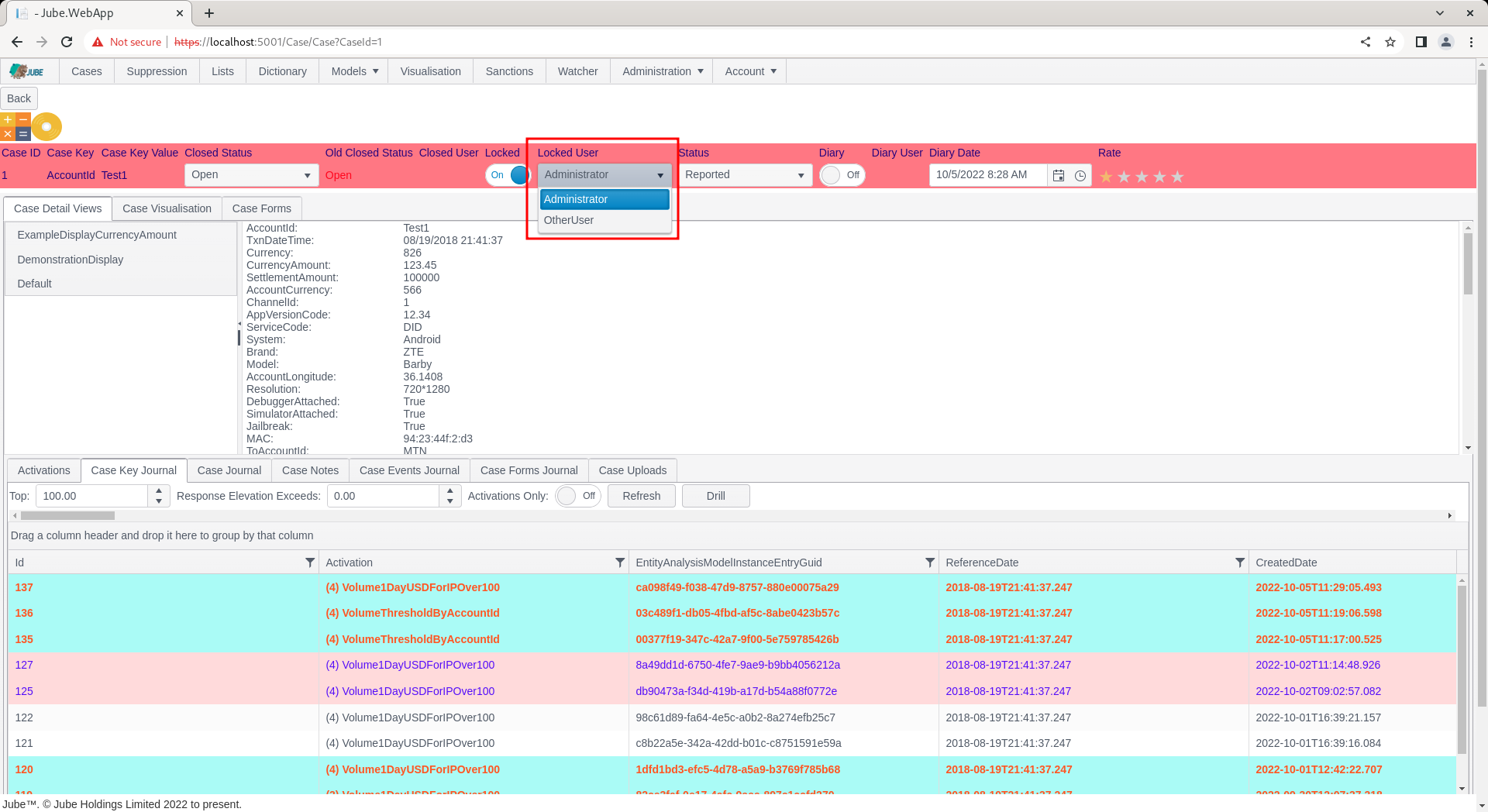Increase the Top value with up arrow
The image size is (1488, 812).
[x=159, y=490]
